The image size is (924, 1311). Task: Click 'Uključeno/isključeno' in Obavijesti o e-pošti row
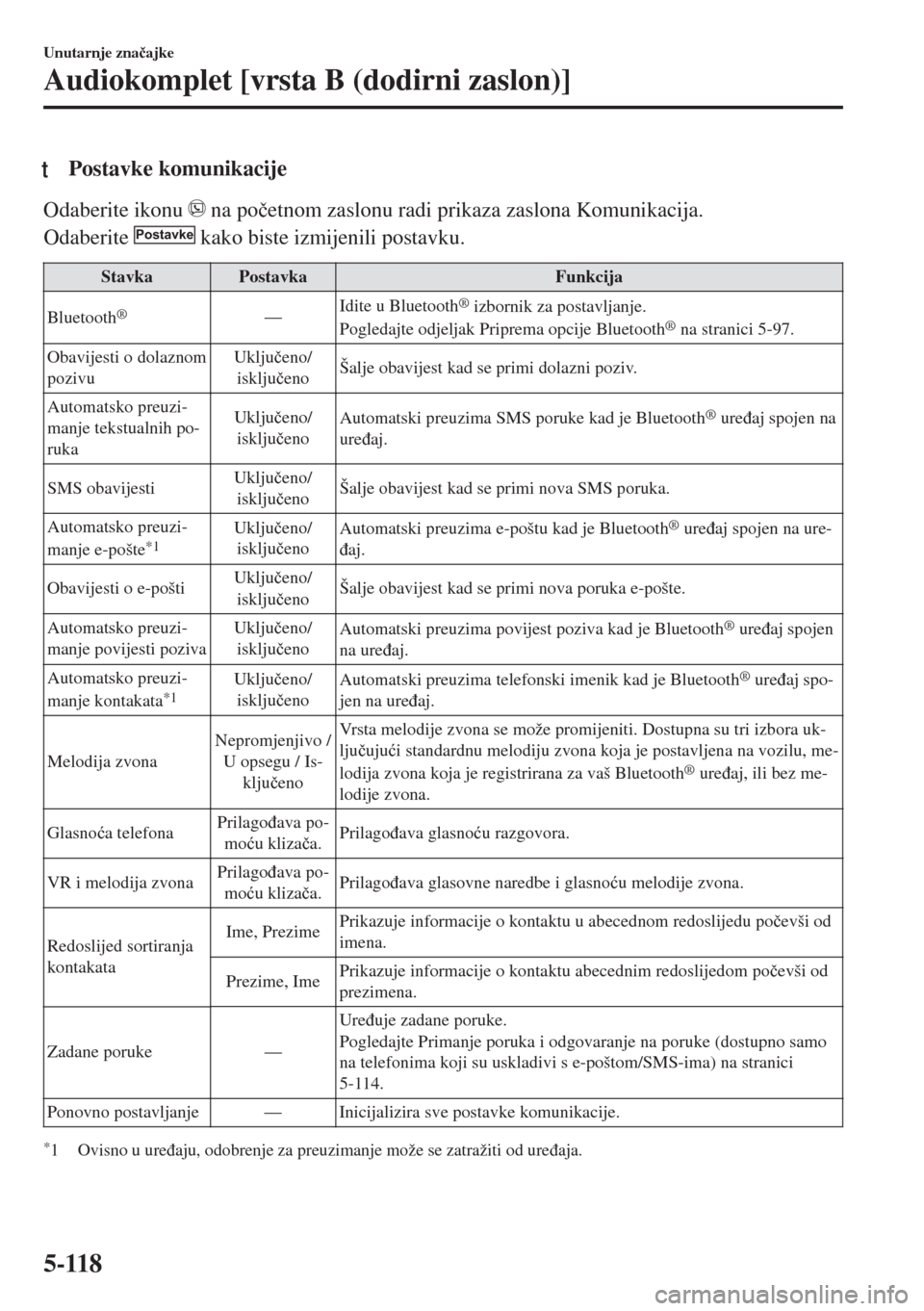[x=273, y=588]
